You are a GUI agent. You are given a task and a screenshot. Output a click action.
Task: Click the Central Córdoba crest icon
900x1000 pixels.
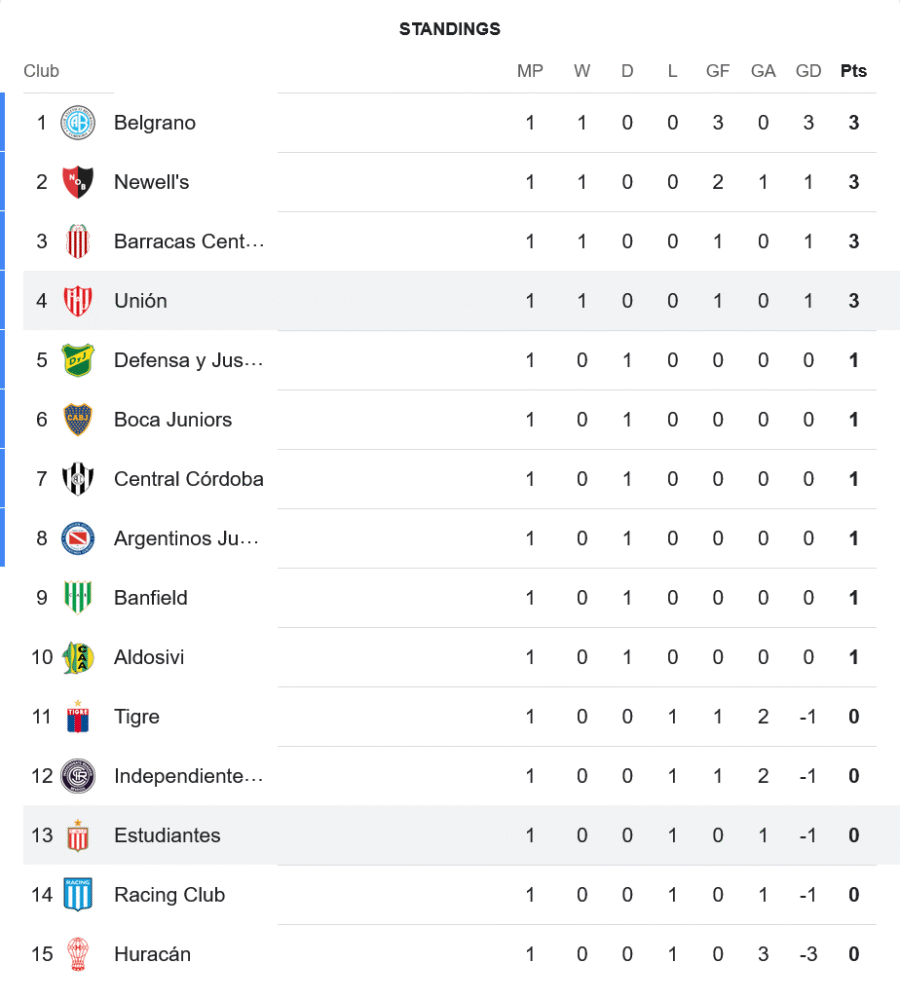tap(78, 479)
